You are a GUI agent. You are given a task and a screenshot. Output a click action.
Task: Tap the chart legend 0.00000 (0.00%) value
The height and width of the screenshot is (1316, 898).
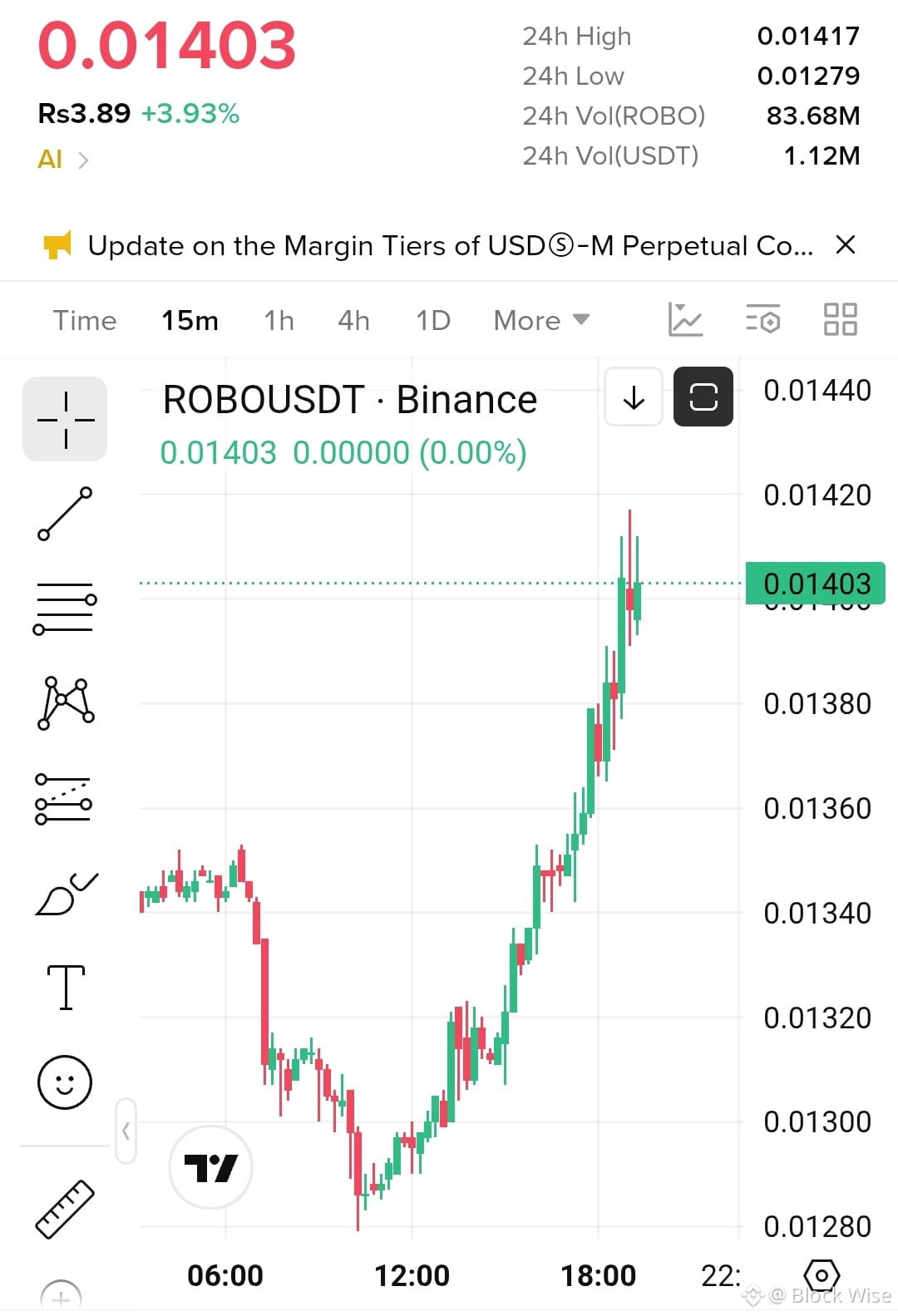tap(410, 453)
